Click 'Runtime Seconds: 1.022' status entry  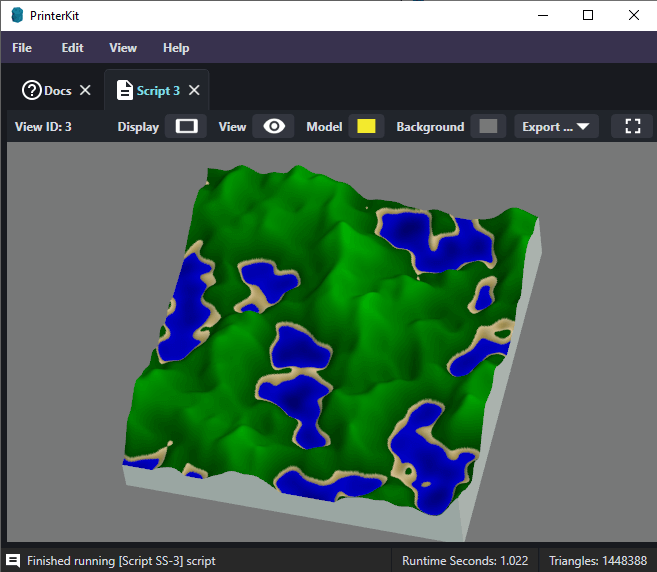point(465,561)
